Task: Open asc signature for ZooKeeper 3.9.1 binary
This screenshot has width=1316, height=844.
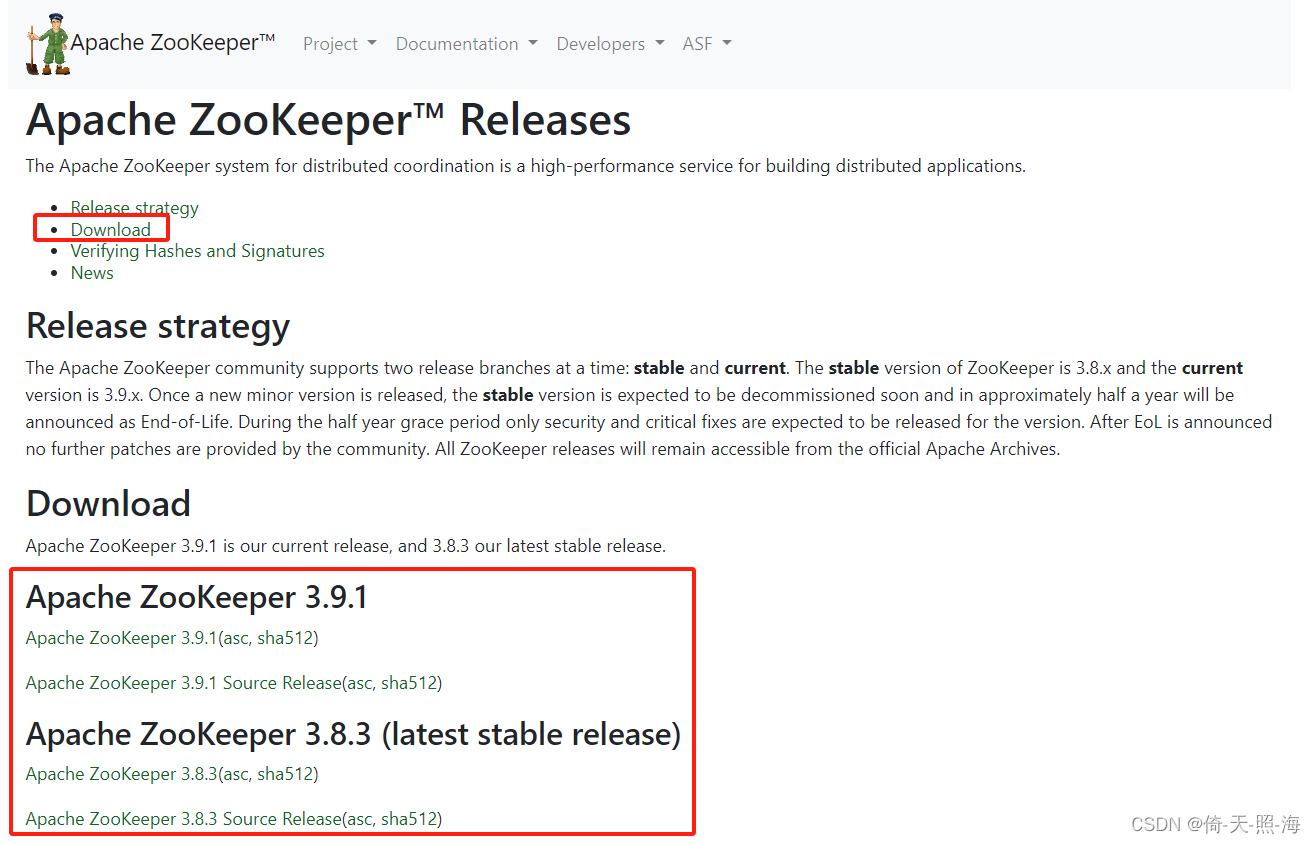Action: click(235, 638)
